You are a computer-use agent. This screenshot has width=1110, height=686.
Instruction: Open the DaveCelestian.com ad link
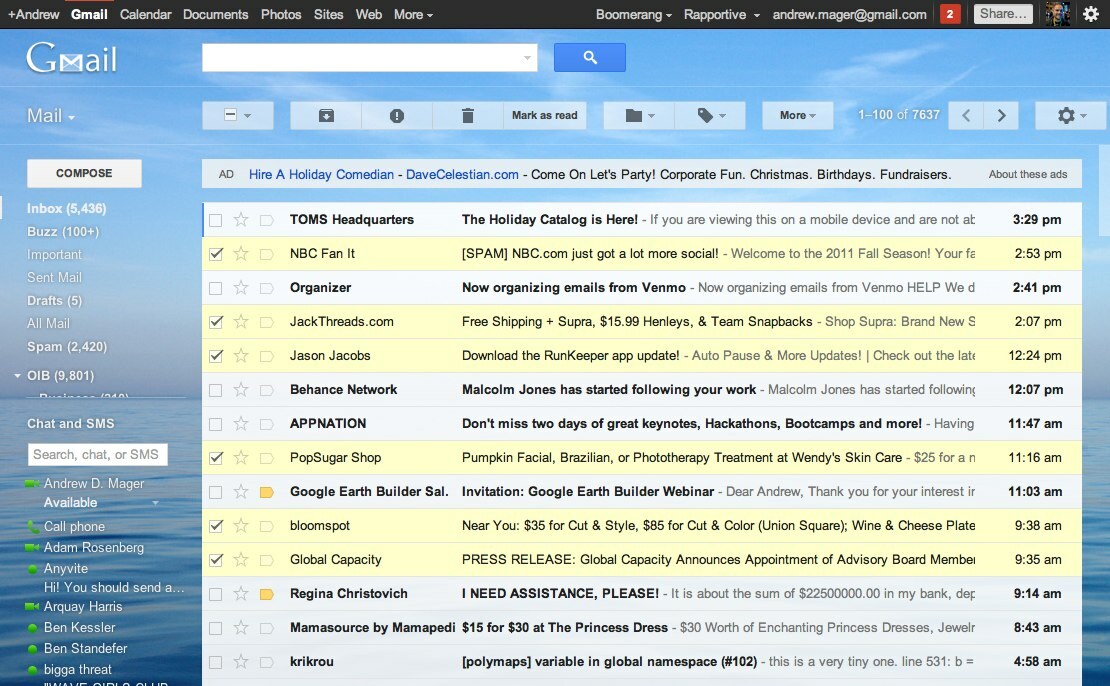click(461, 174)
